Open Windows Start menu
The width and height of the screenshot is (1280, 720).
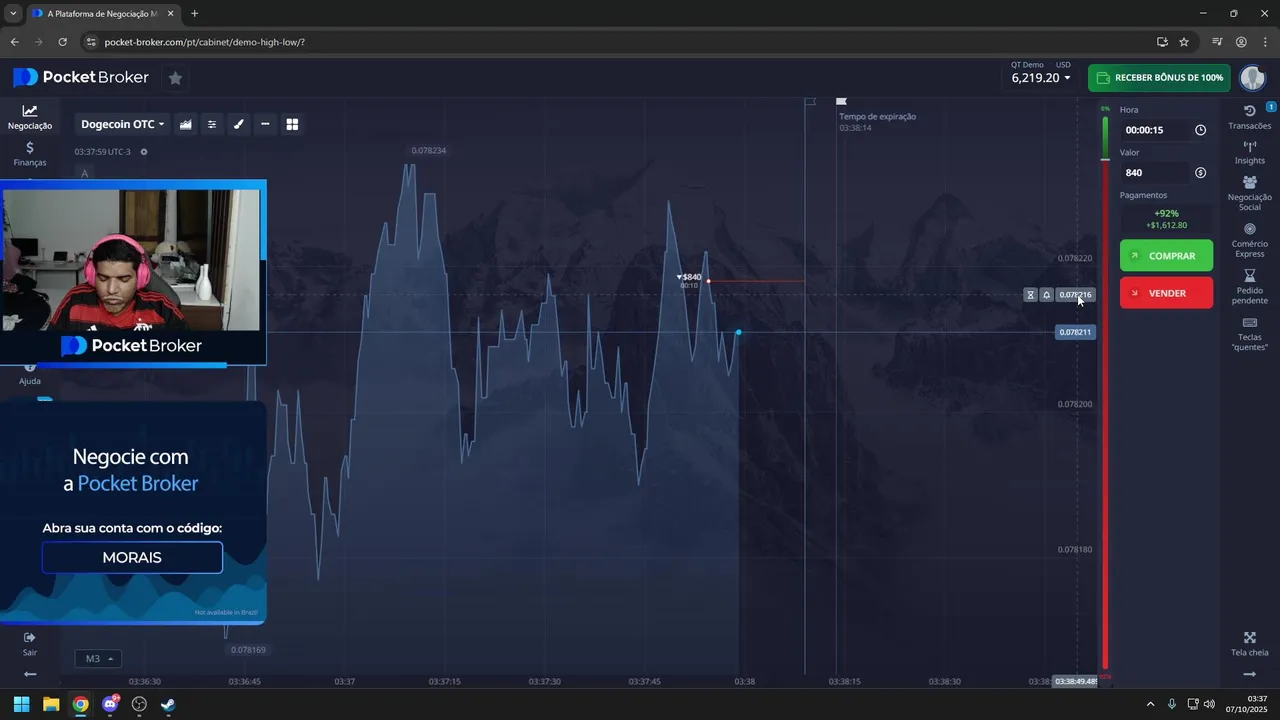tap(21, 704)
